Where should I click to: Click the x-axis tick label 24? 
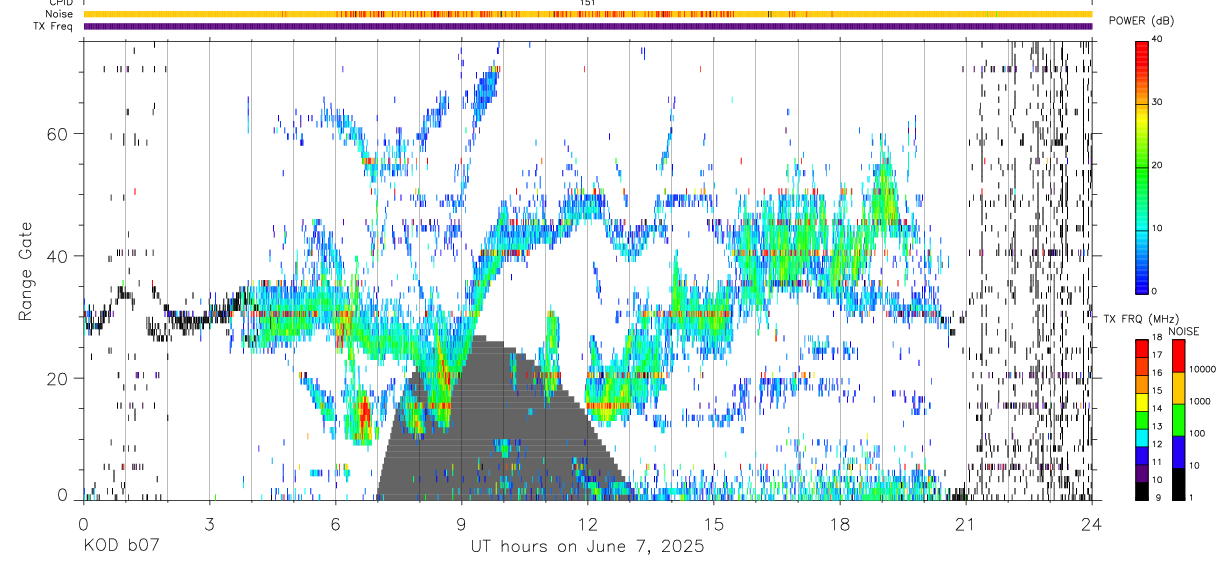[x=1091, y=524]
